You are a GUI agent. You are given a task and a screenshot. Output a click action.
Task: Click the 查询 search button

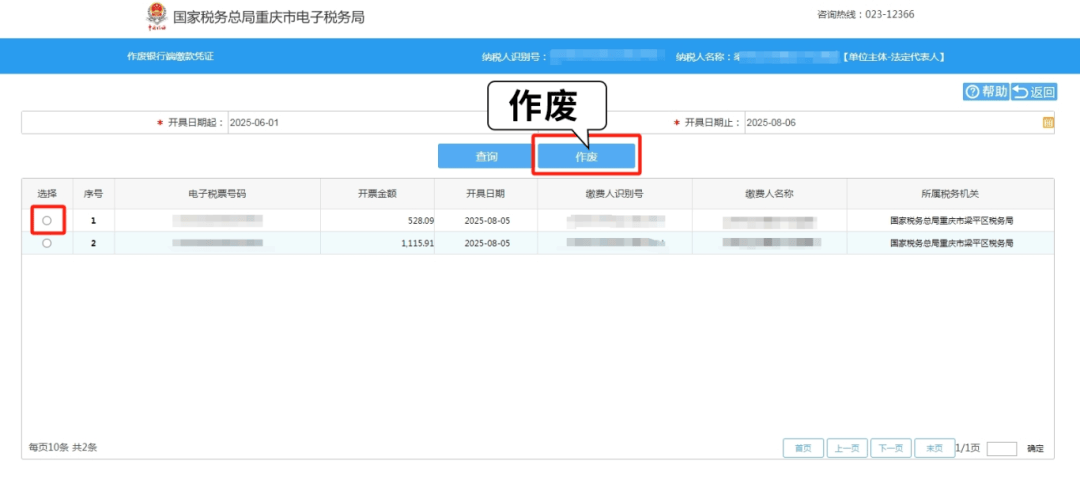[x=486, y=157]
